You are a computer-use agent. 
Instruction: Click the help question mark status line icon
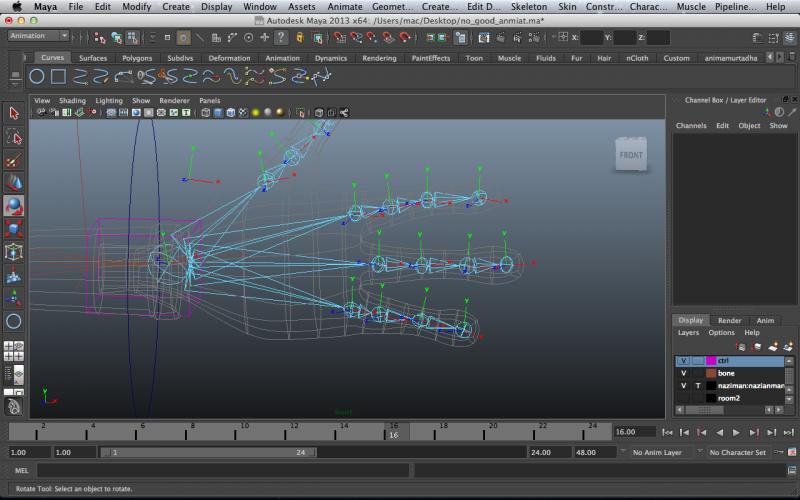(x=282, y=38)
